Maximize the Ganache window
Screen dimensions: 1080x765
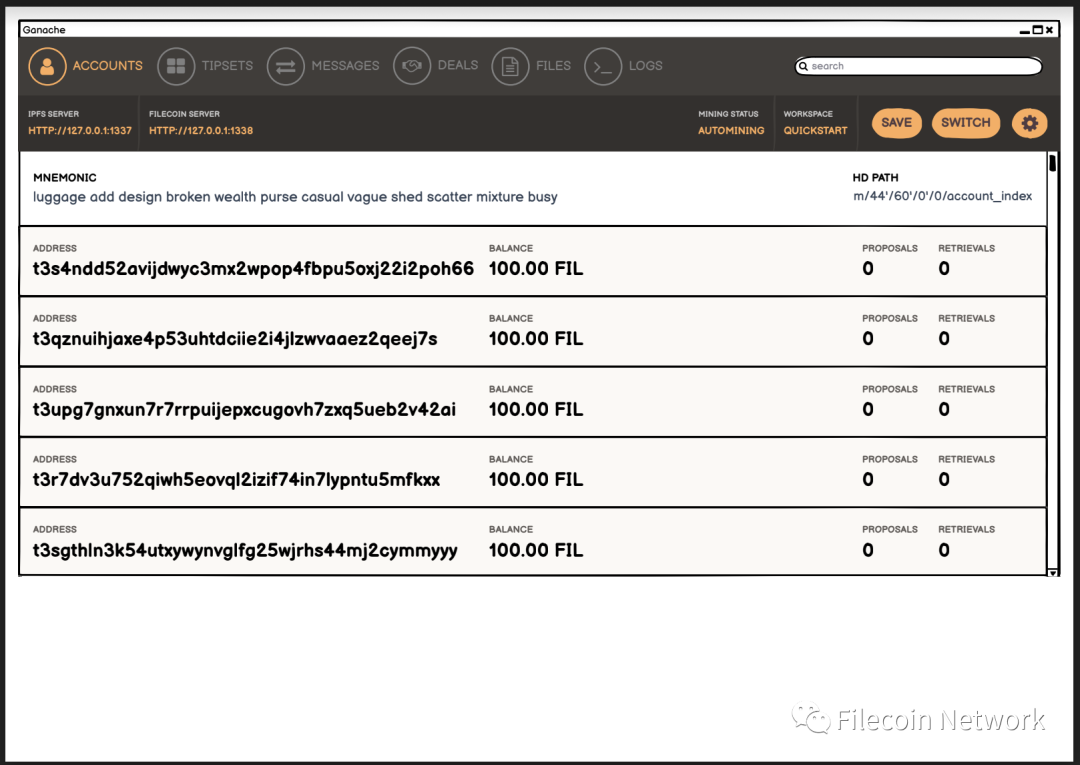tap(1037, 30)
